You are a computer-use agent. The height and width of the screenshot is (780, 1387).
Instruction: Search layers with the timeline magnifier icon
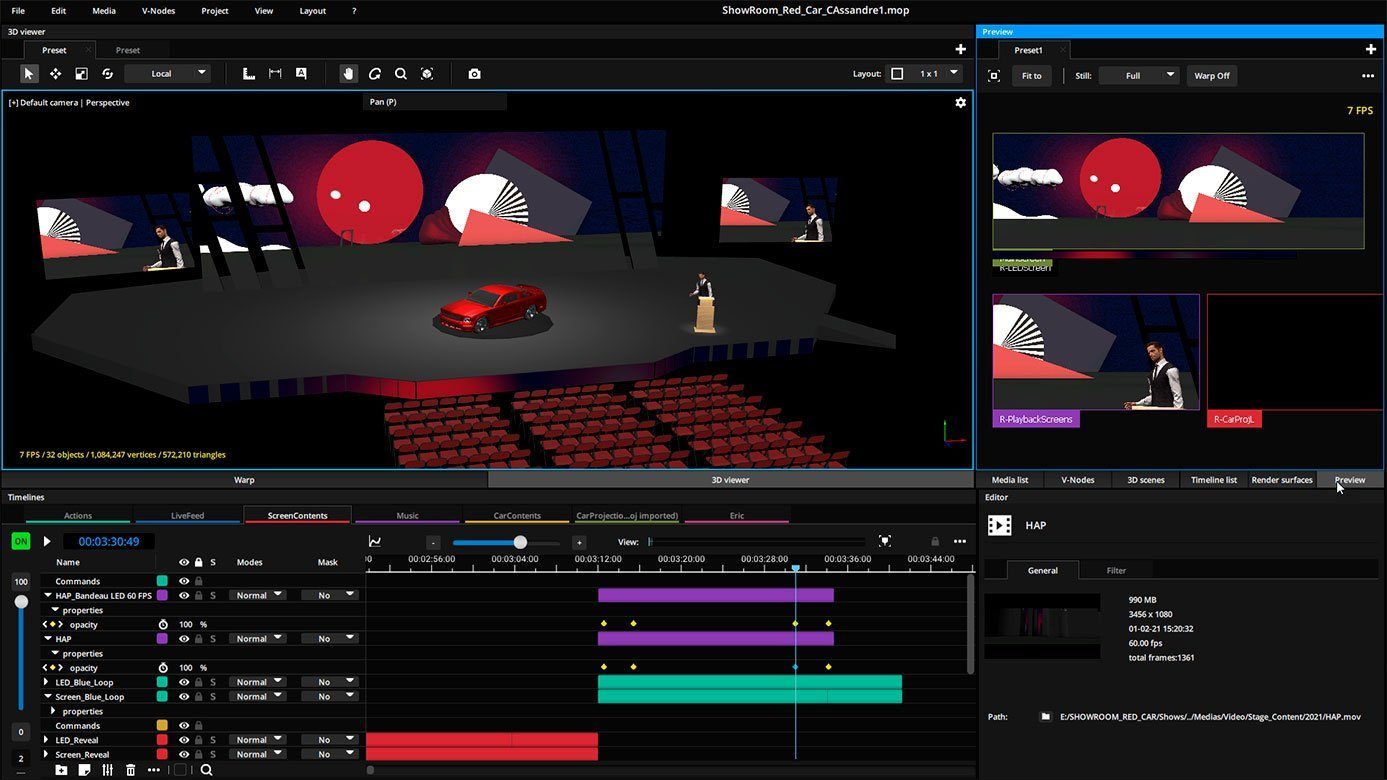[206, 770]
